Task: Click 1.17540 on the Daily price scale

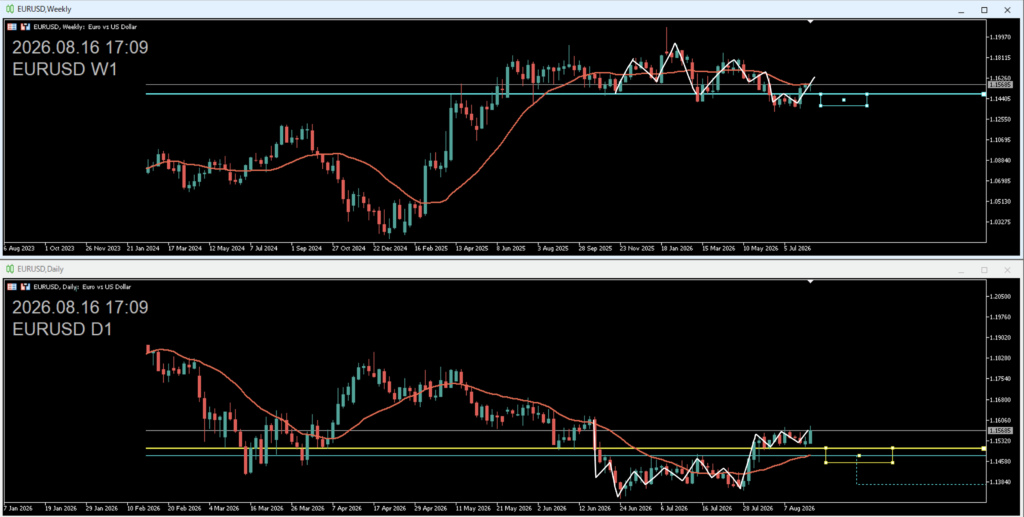Action: click(x=1001, y=379)
